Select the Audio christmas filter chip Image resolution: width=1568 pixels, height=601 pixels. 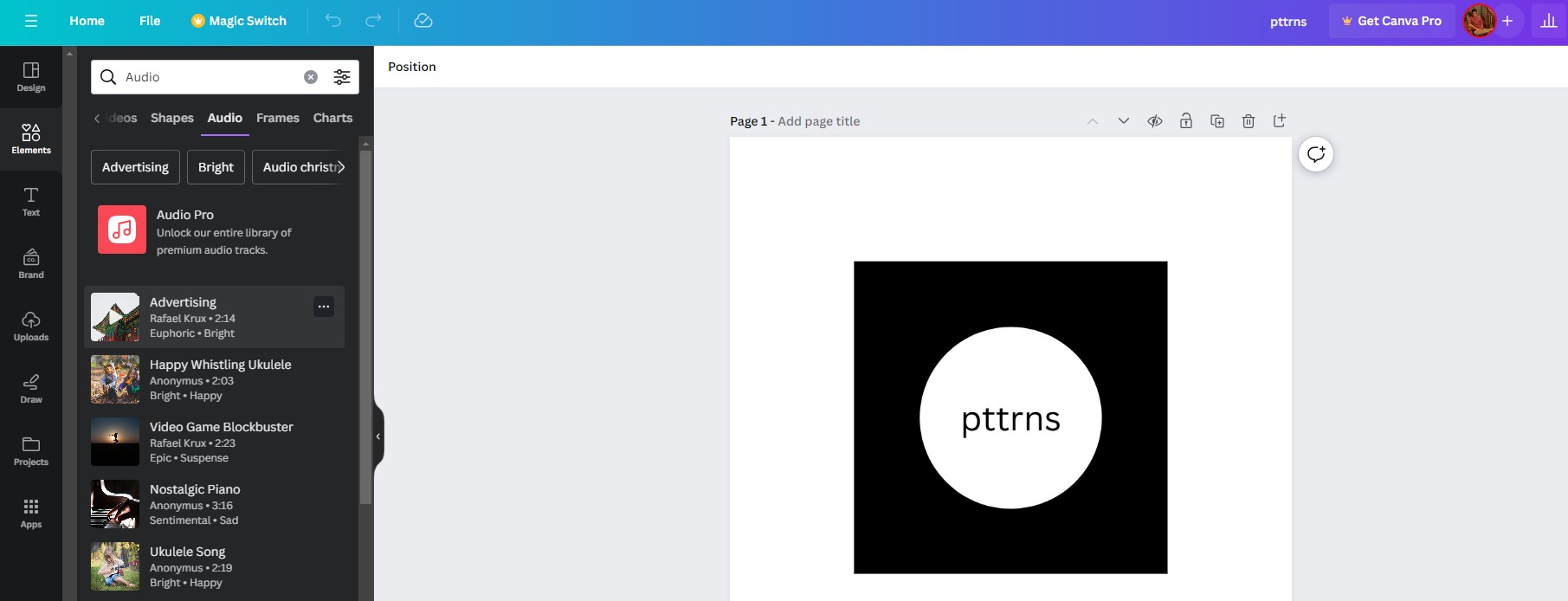point(299,167)
